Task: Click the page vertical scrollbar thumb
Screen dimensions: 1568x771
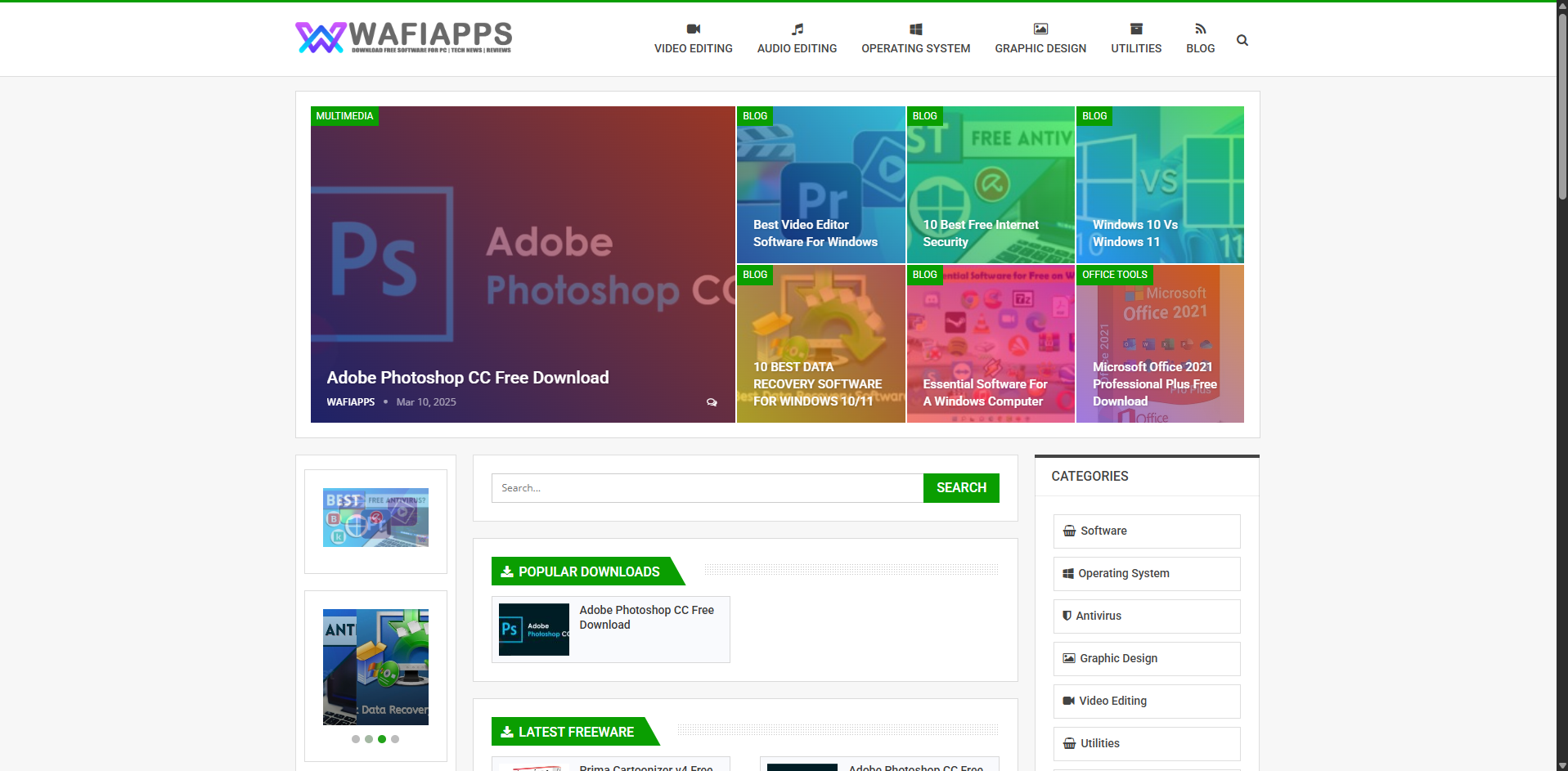Action: pyautogui.click(x=1562, y=106)
